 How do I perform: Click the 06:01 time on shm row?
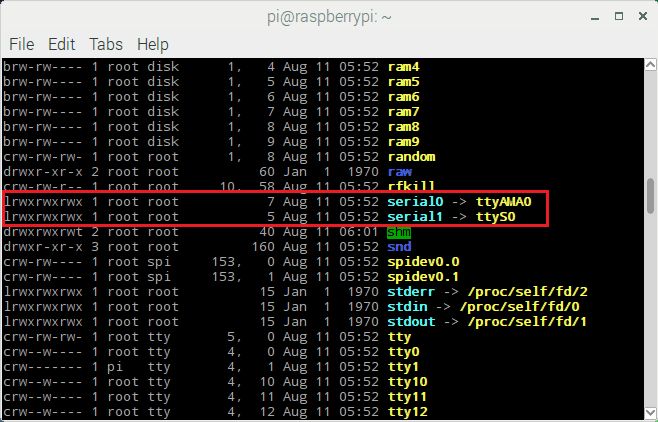(359, 232)
